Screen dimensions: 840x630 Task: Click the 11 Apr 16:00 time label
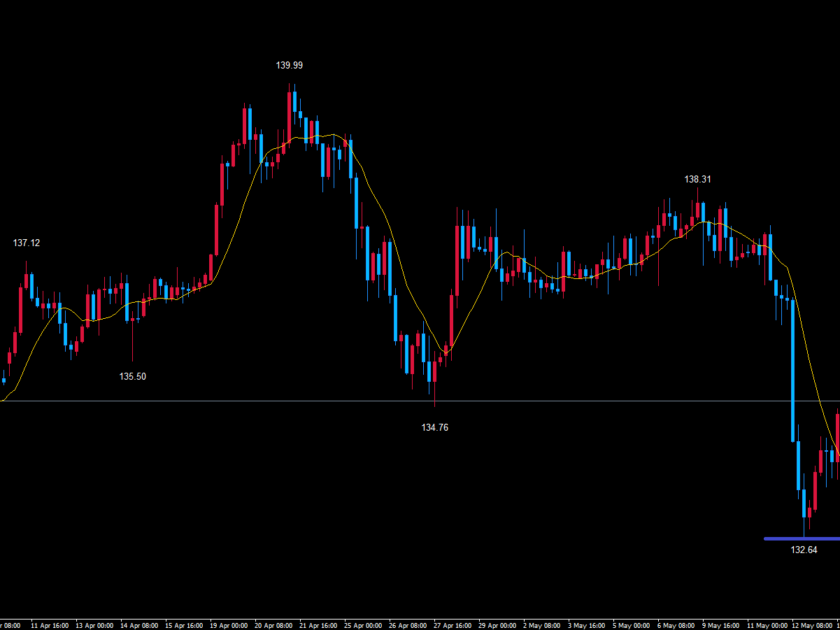(50, 622)
